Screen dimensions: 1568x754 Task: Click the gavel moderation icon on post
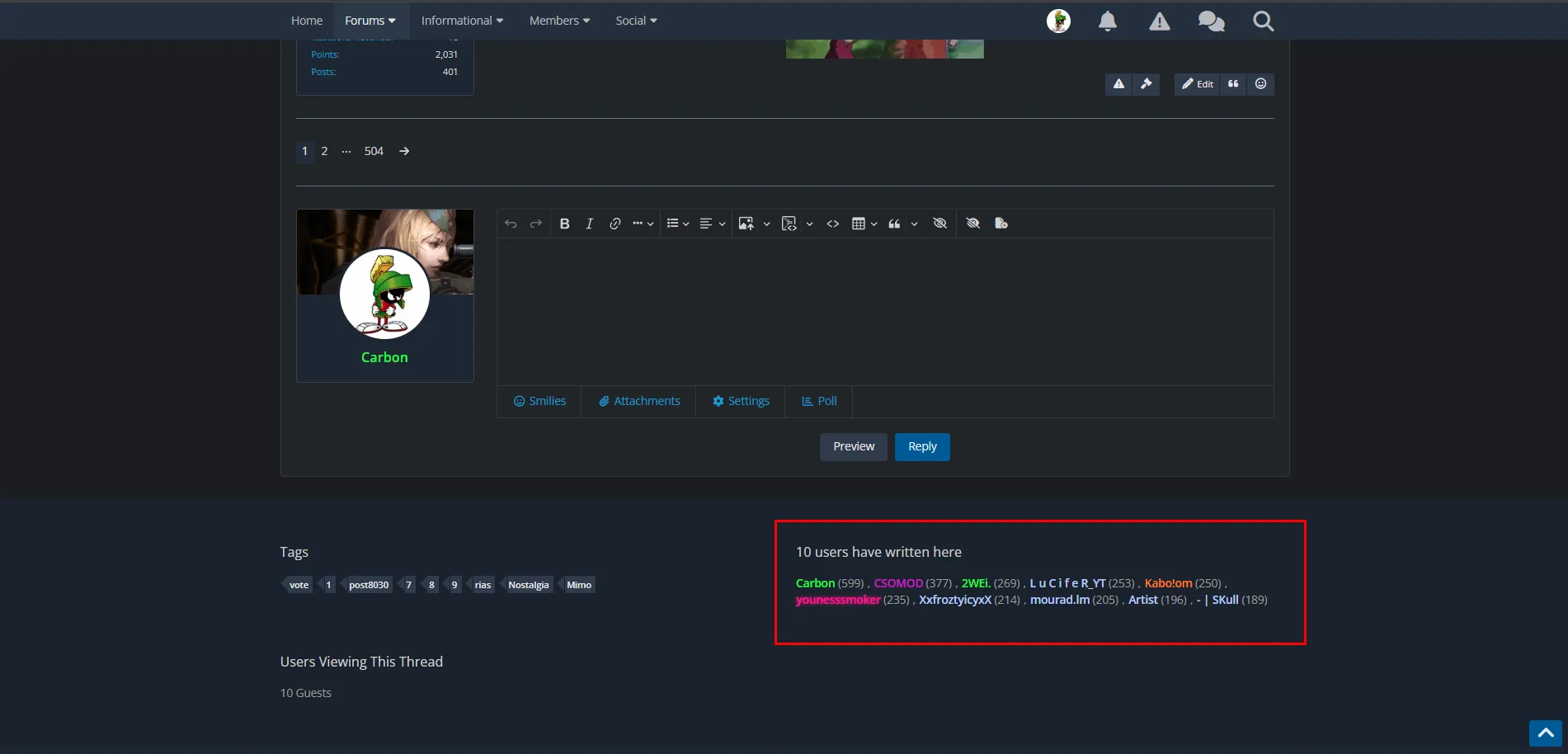coord(1147,84)
